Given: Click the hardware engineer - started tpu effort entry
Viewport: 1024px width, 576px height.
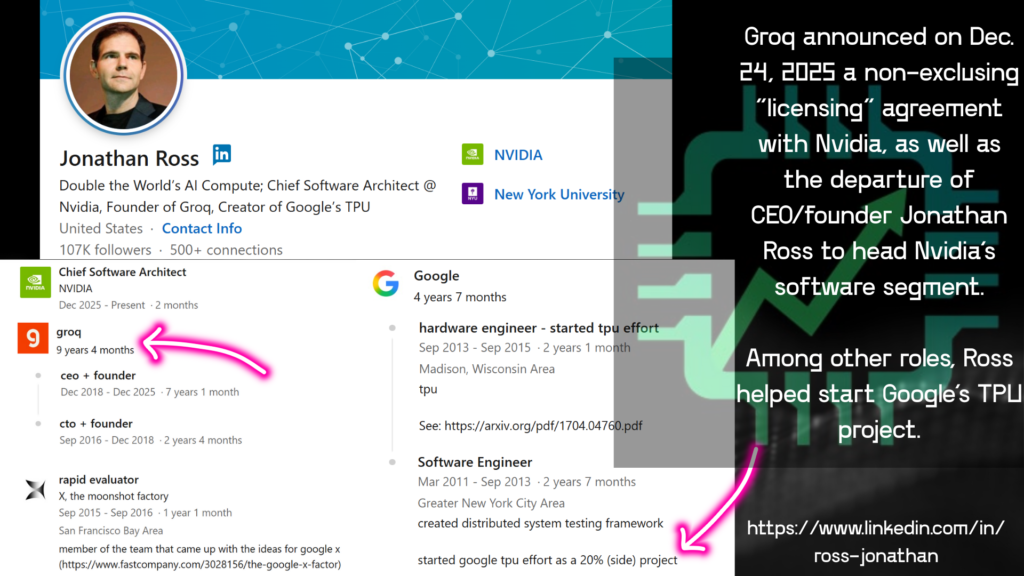Looking at the screenshot, I should tap(539, 327).
